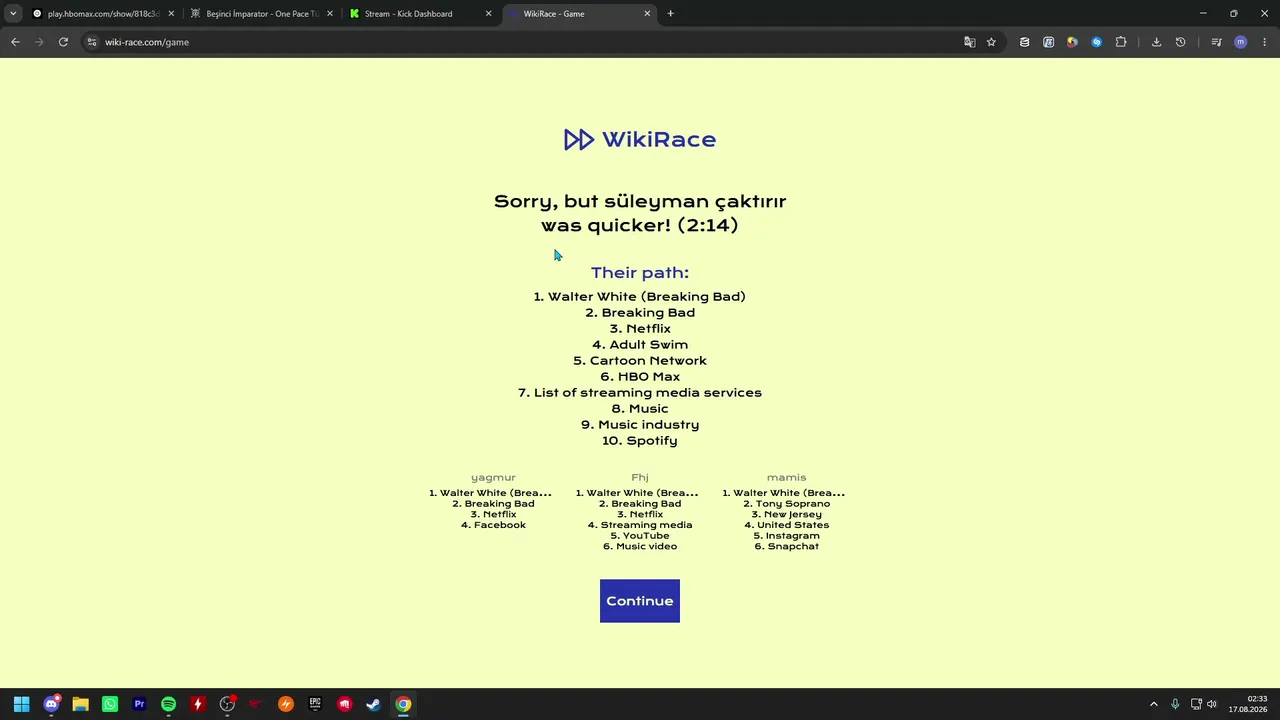The image size is (1280, 720).
Task: Open Epic Games Launcher from taskbar
Action: 315,704
